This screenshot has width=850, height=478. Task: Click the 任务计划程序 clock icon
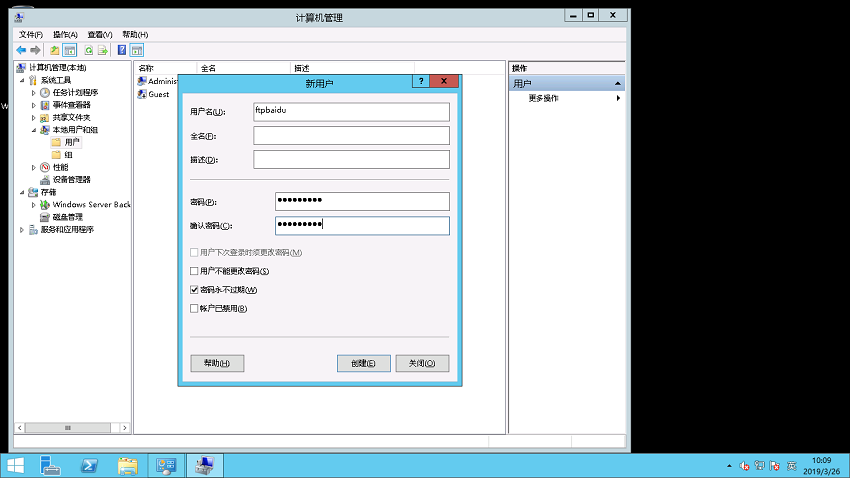(45, 93)
